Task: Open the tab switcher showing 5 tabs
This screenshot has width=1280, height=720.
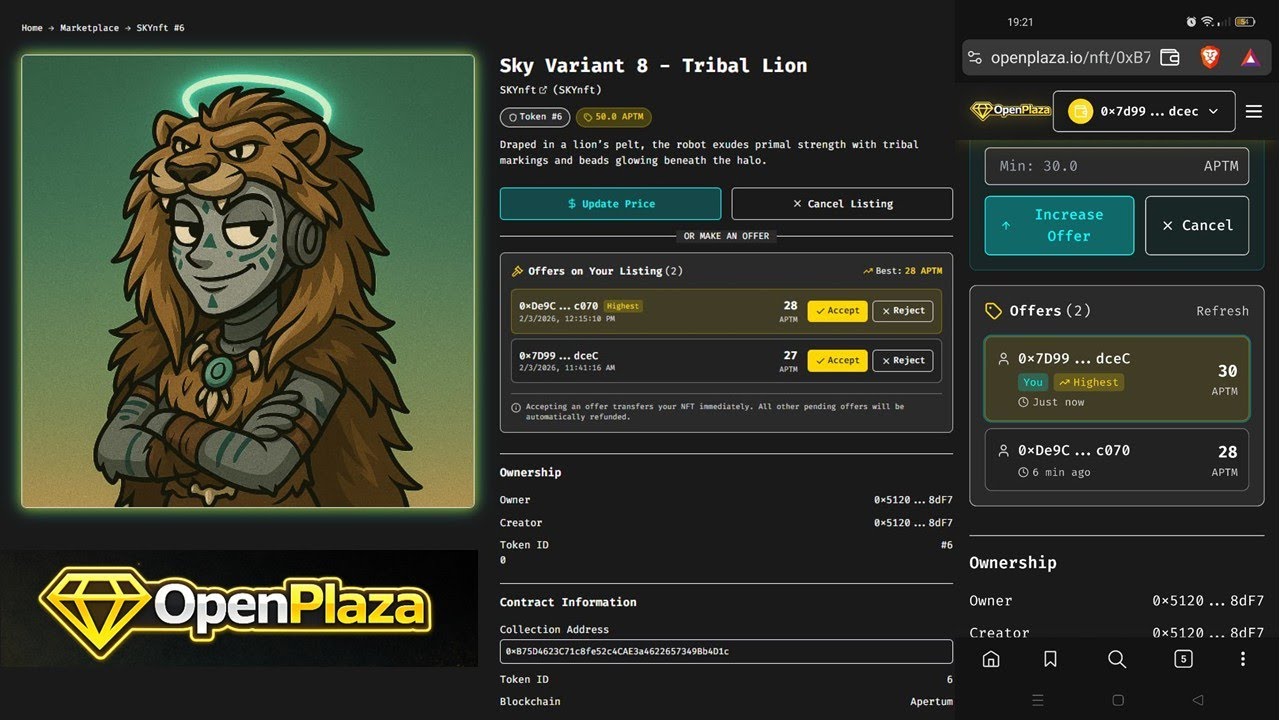Action: (1183, 659)
